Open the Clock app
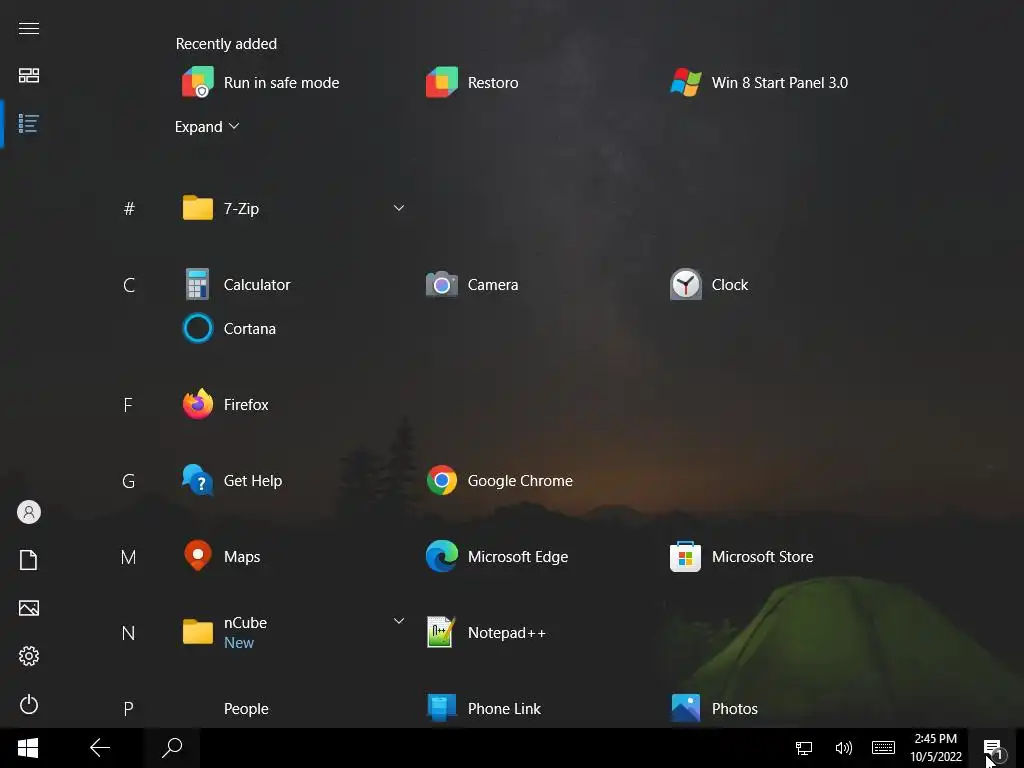 pyautogui.click(x=709, y=285)
